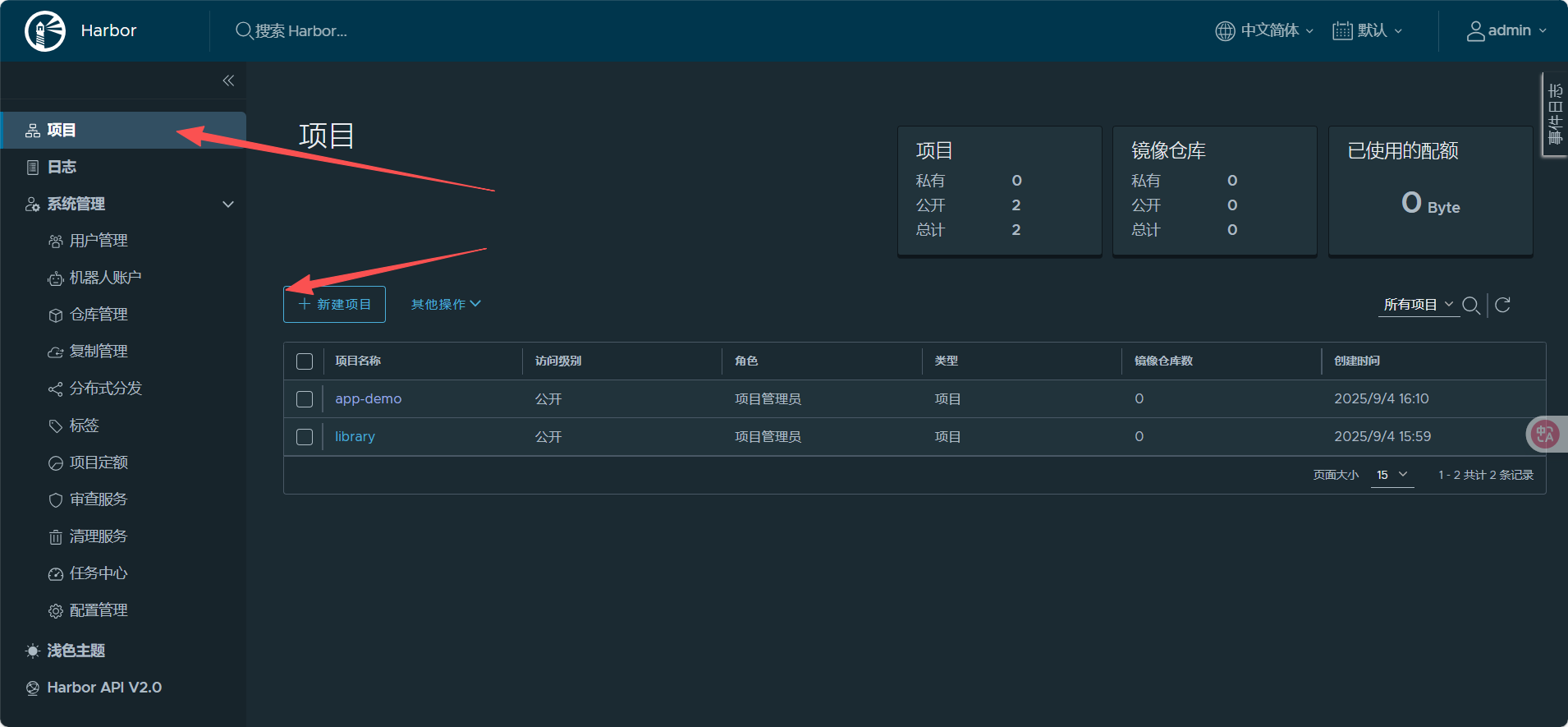
Task: Open 任务中心 in the sidebar
Action: click(99, 574)
